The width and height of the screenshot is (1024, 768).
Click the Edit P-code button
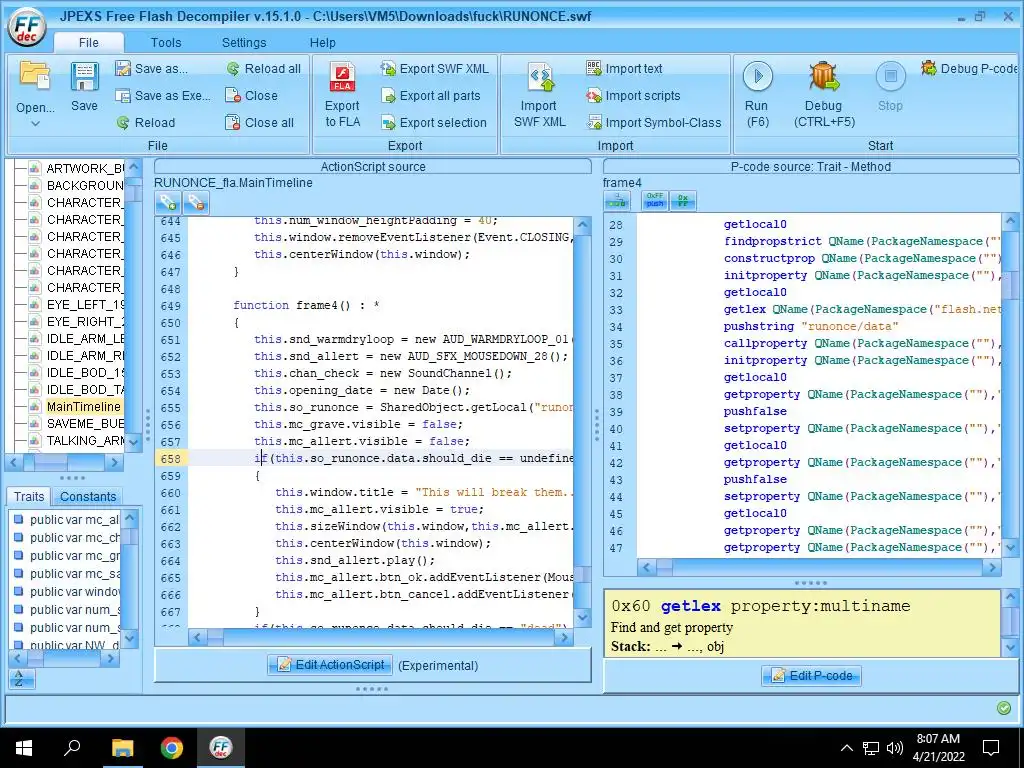coord(812,675)
